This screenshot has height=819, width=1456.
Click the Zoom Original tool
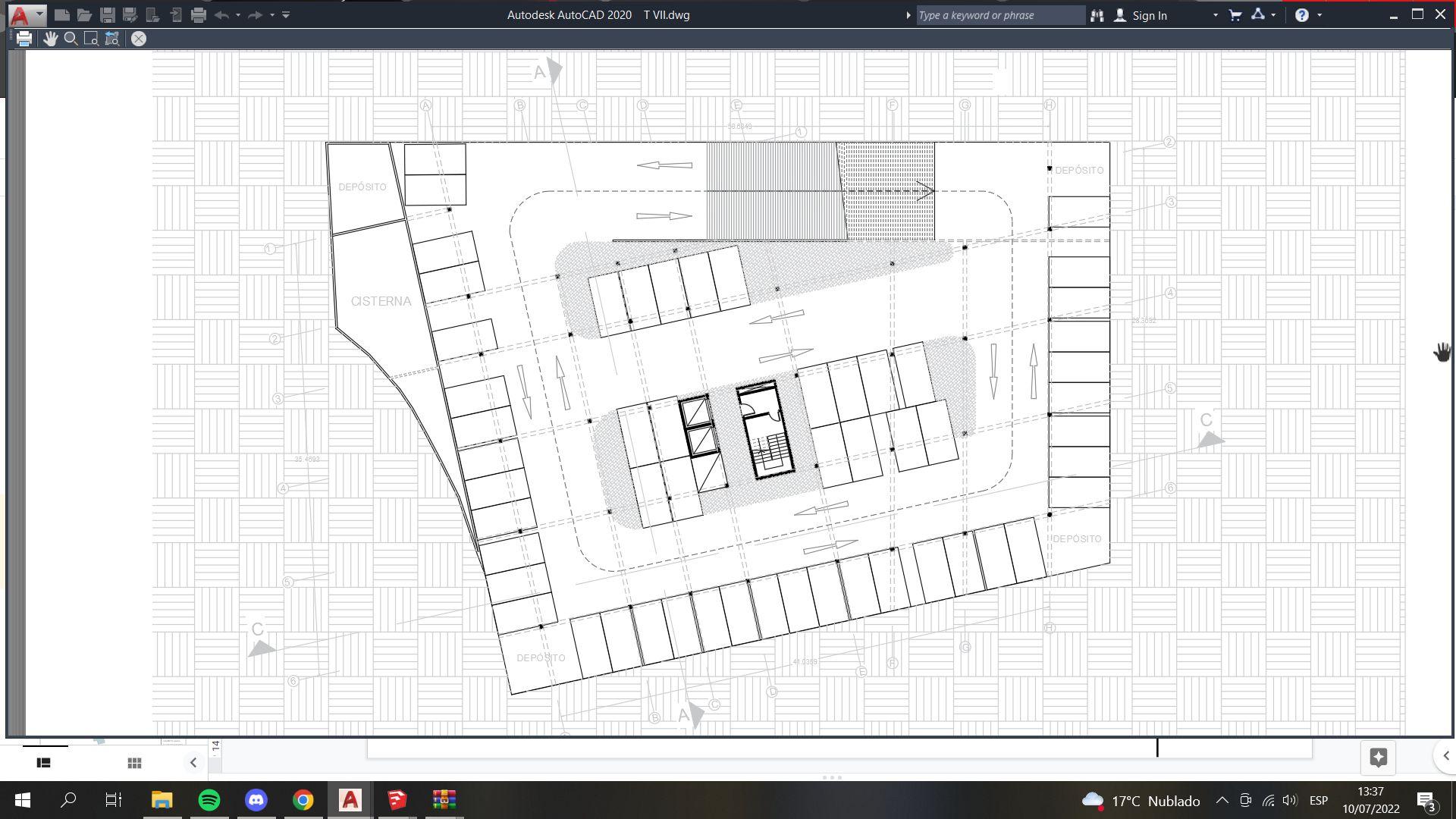pos(112,39)
